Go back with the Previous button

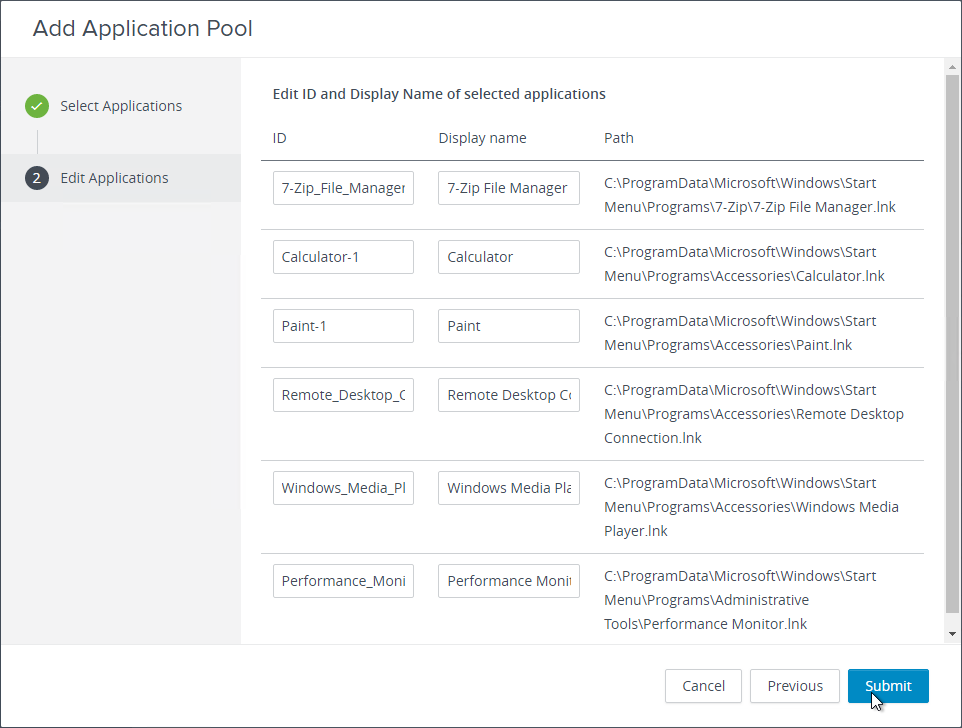point(795,686)
